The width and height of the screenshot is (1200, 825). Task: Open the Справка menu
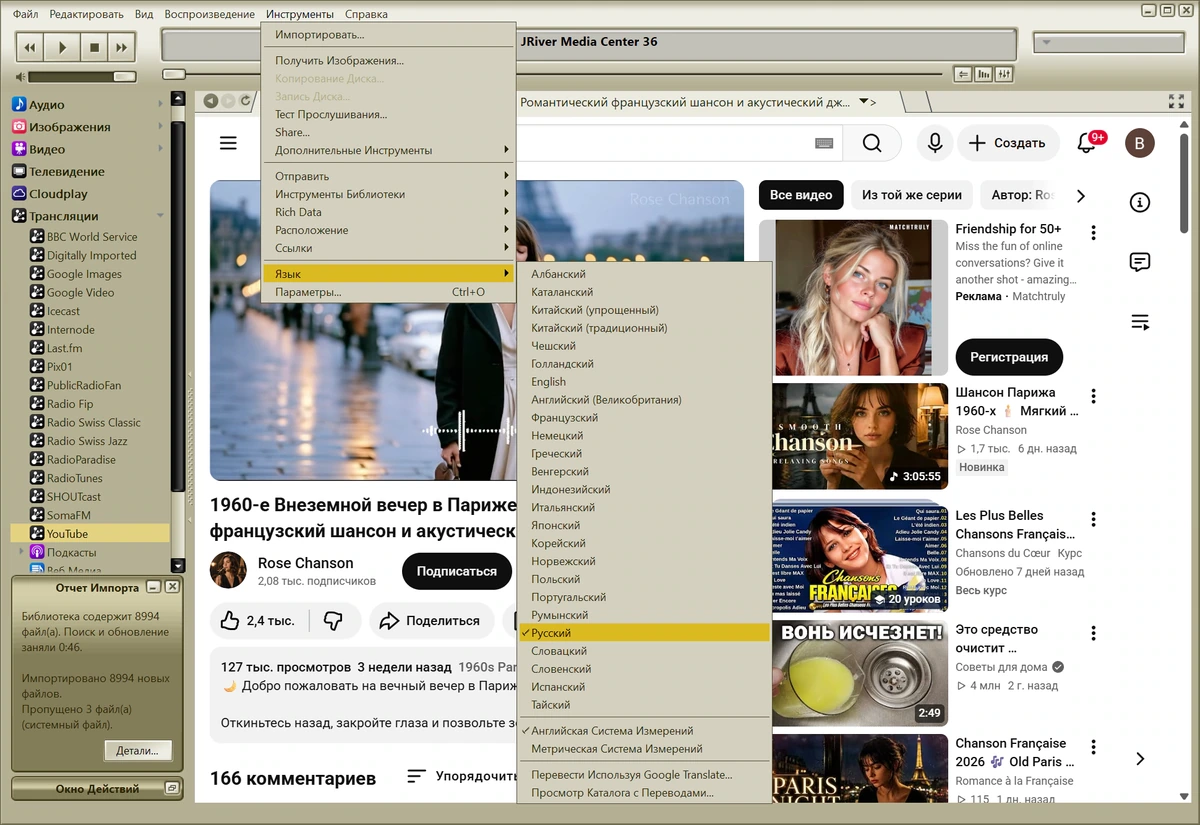[x=366, y=14]
